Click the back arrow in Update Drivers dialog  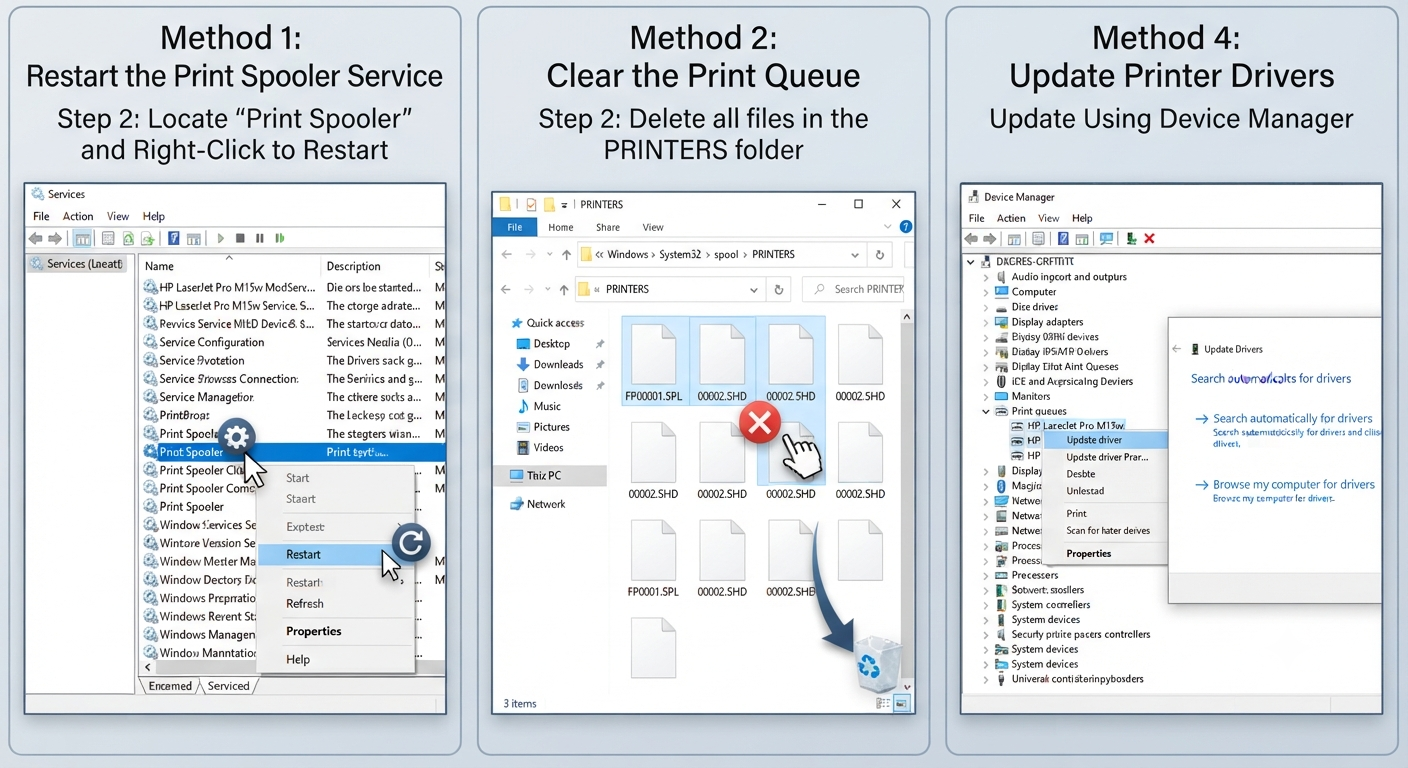(x=1177, y=349)
